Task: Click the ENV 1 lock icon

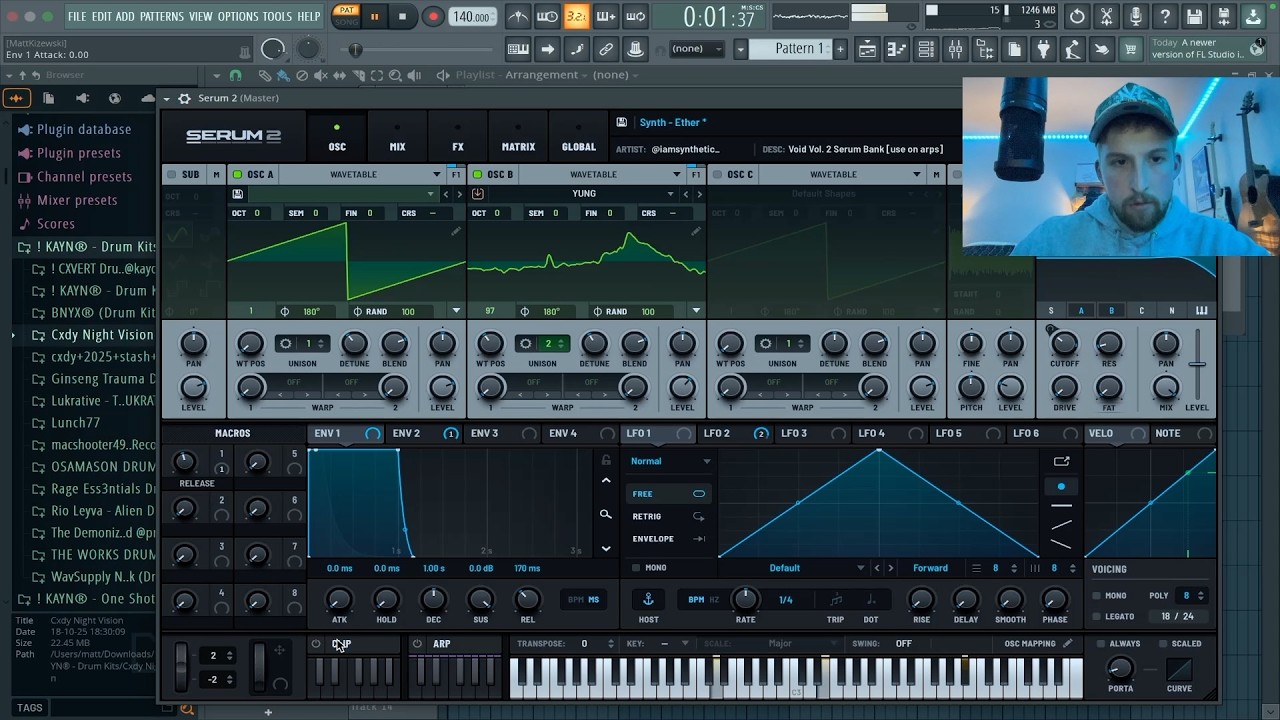Action: click(605, 460)
